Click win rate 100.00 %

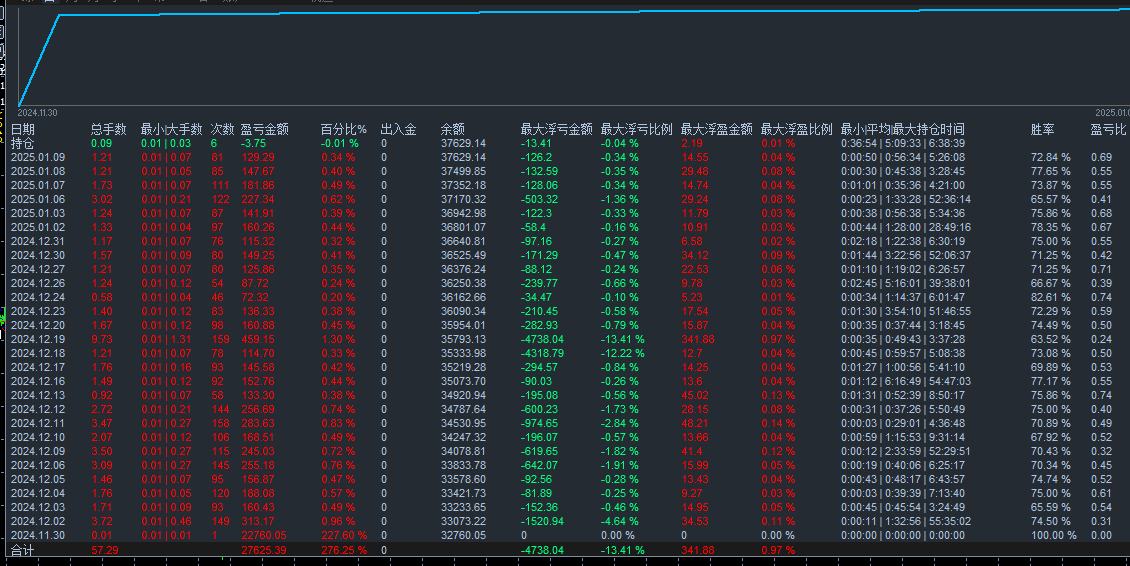tap(1054, 536)
